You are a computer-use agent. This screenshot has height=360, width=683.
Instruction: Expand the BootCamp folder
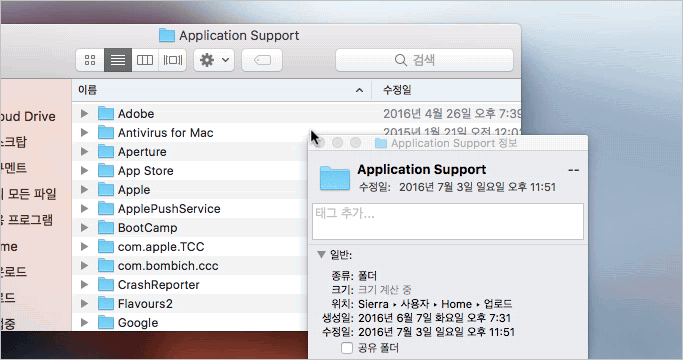[x=85, y=228]
